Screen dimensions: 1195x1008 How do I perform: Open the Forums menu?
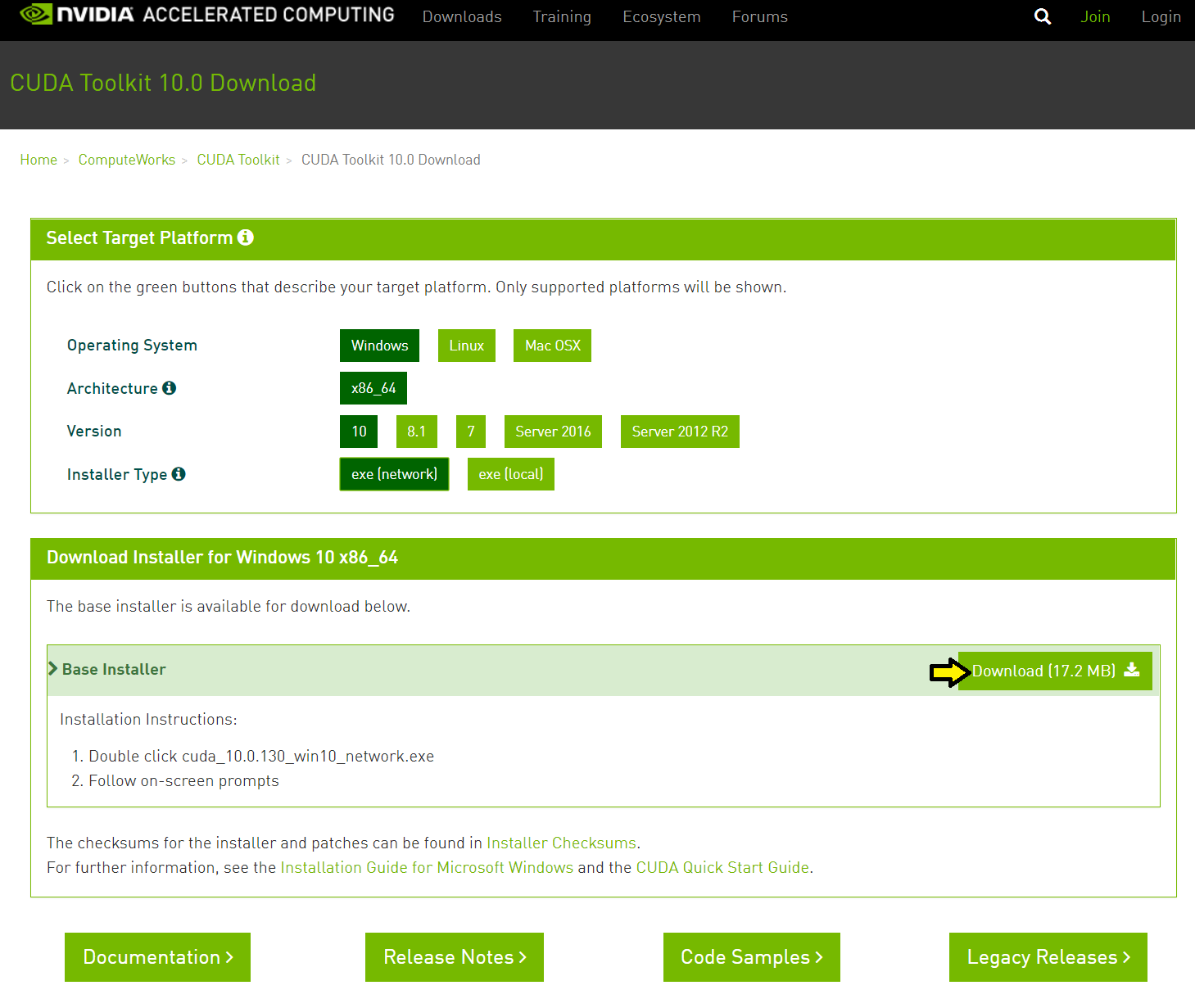point(760,16)
